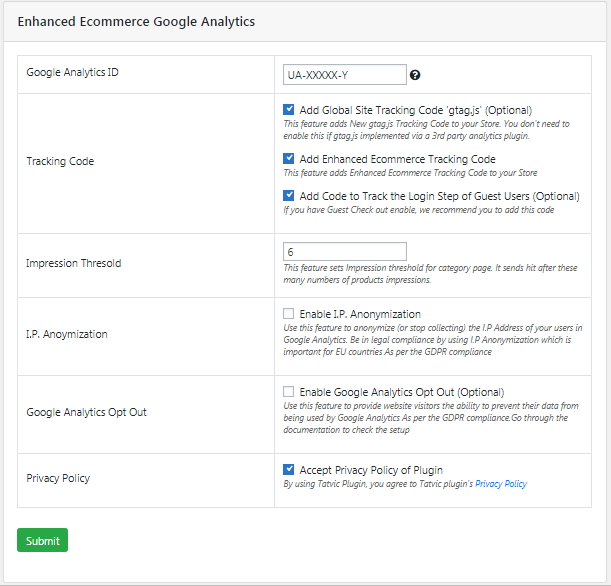Click the Enable I.P. Anonymization label text
This screenshot has width=611, height=586.
360,314
